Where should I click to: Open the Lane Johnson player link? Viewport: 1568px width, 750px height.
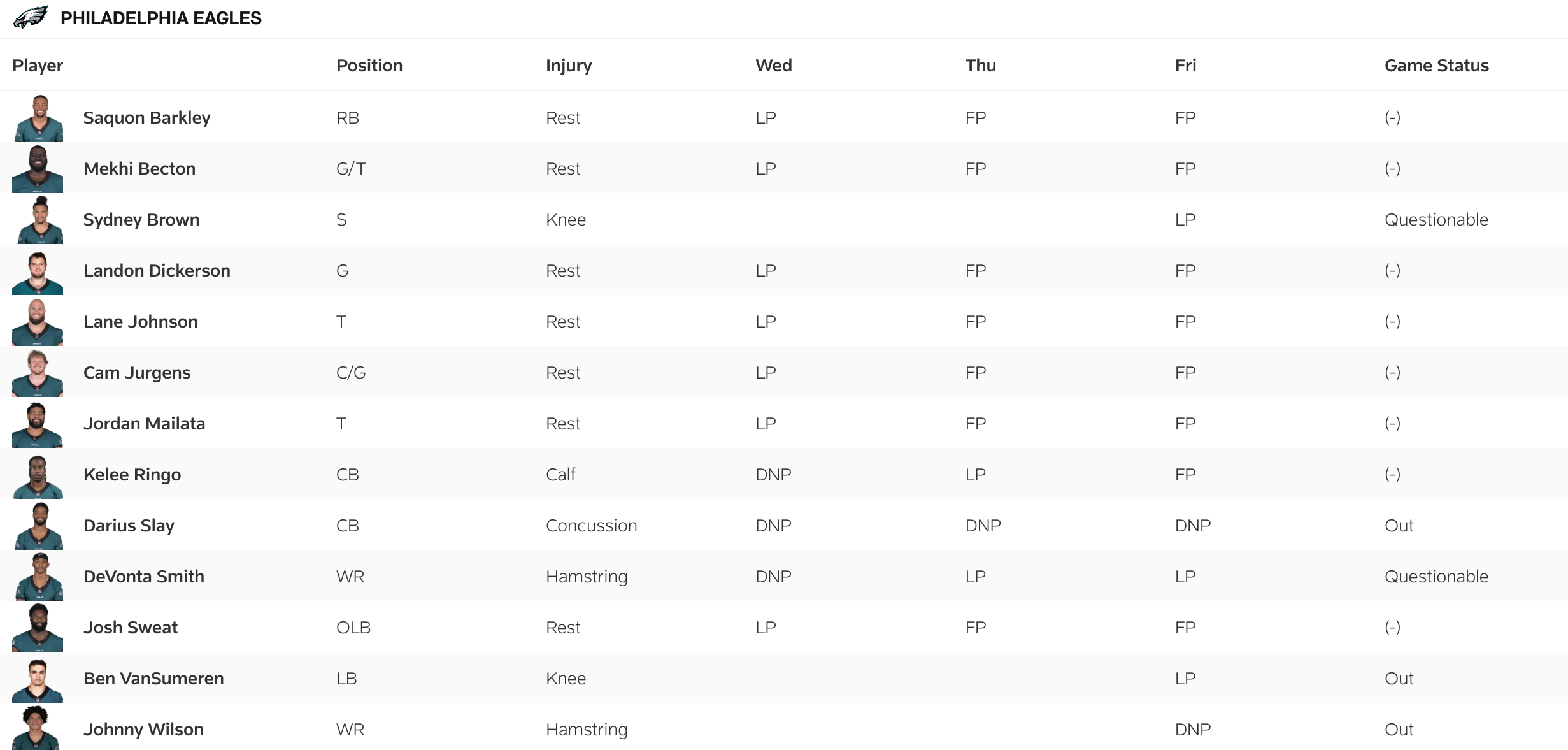coord(140,322)
